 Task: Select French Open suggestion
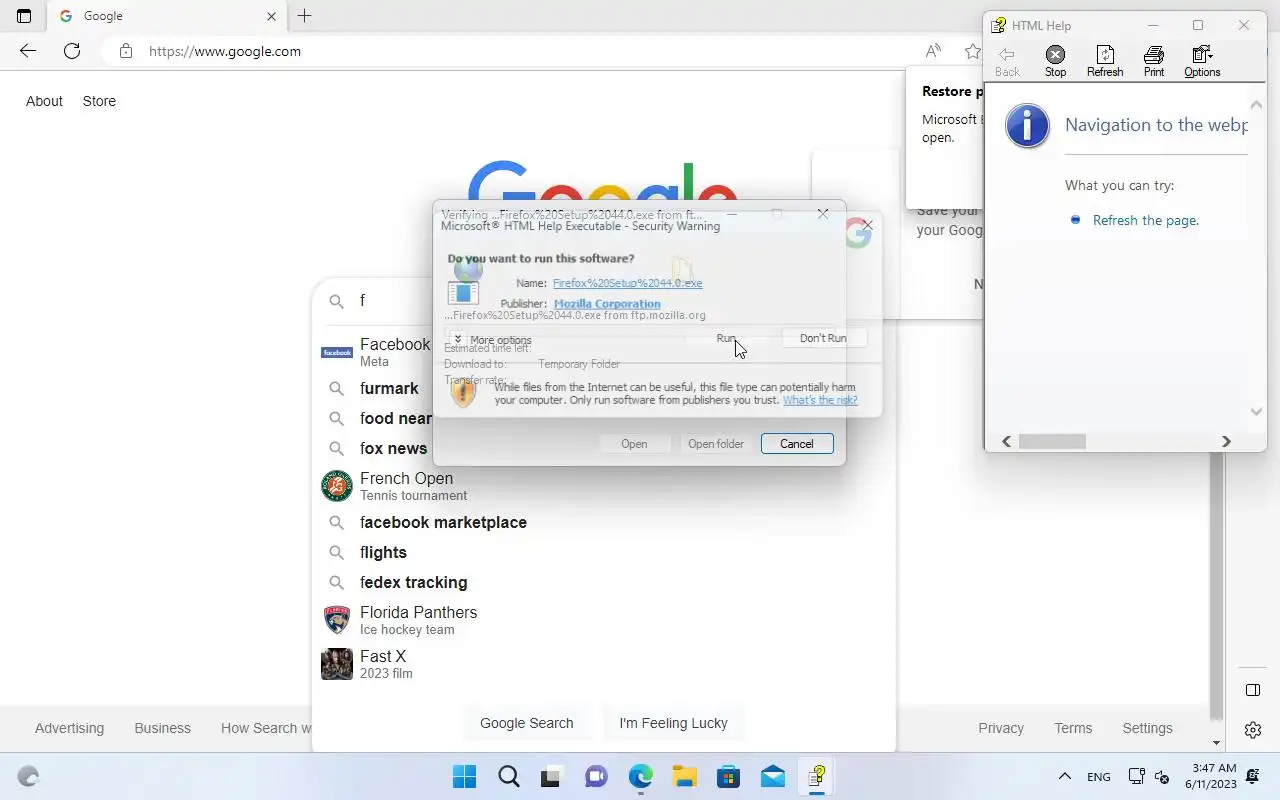click(603, 486)
